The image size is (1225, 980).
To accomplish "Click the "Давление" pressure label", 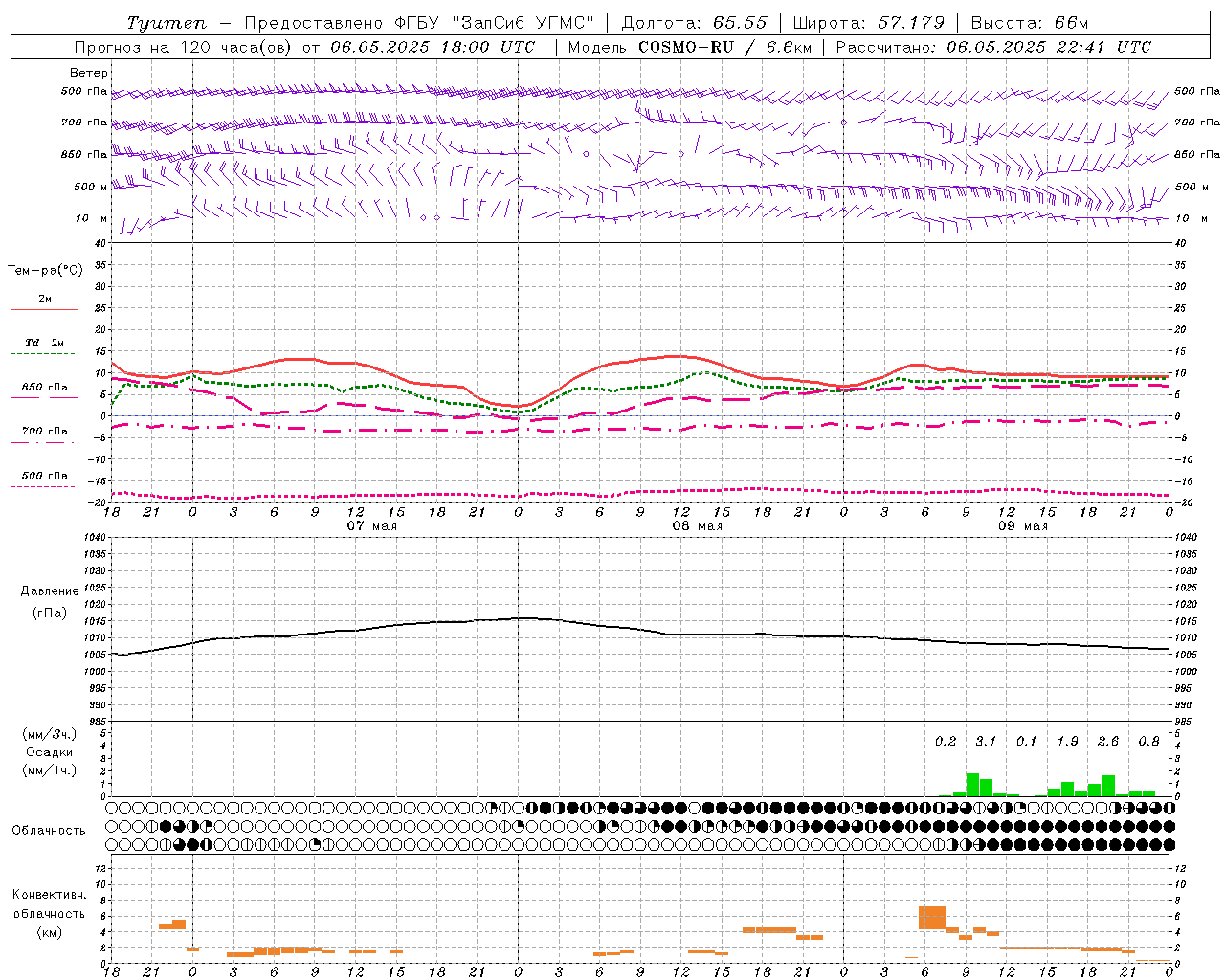I will (50, 591).
